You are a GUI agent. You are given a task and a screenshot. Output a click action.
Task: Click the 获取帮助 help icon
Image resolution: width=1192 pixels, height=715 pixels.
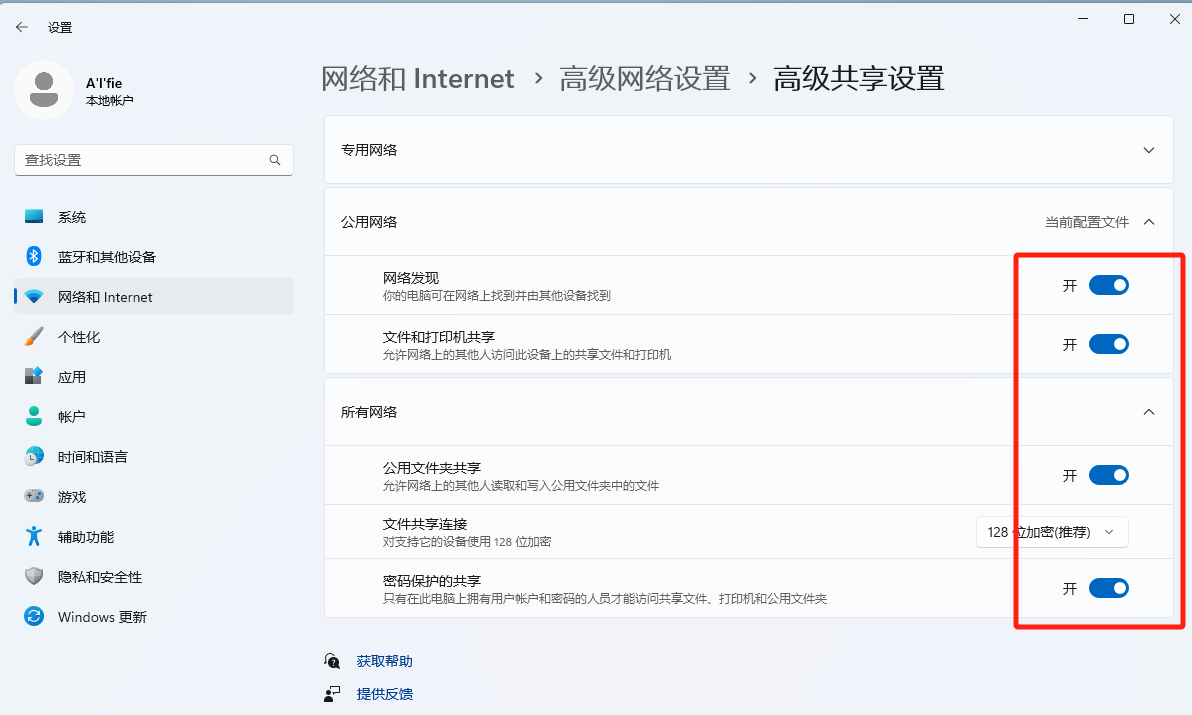[x=332, y=661]
